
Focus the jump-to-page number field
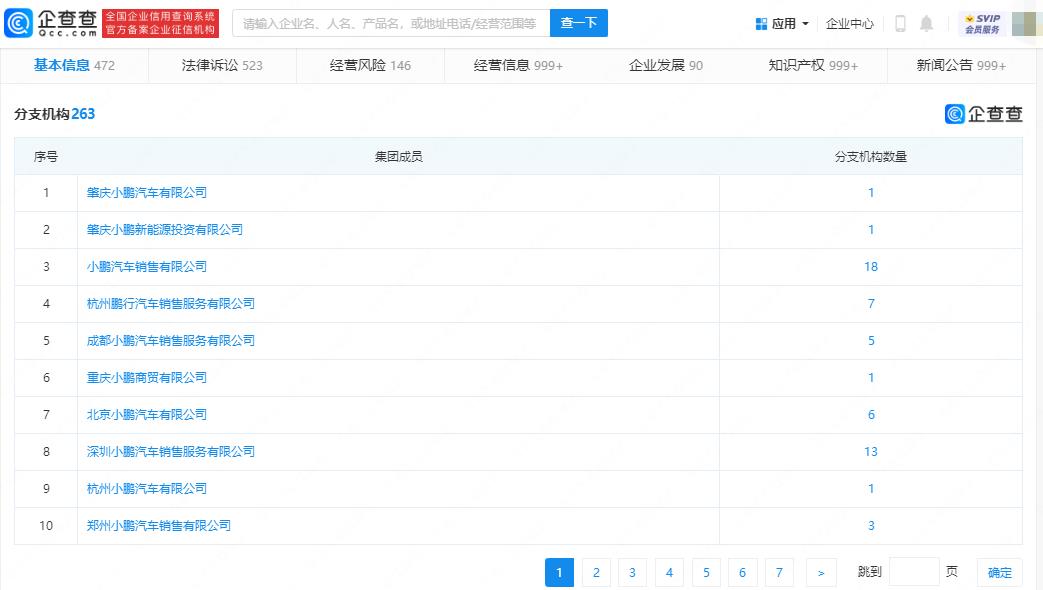pos(914,572)
